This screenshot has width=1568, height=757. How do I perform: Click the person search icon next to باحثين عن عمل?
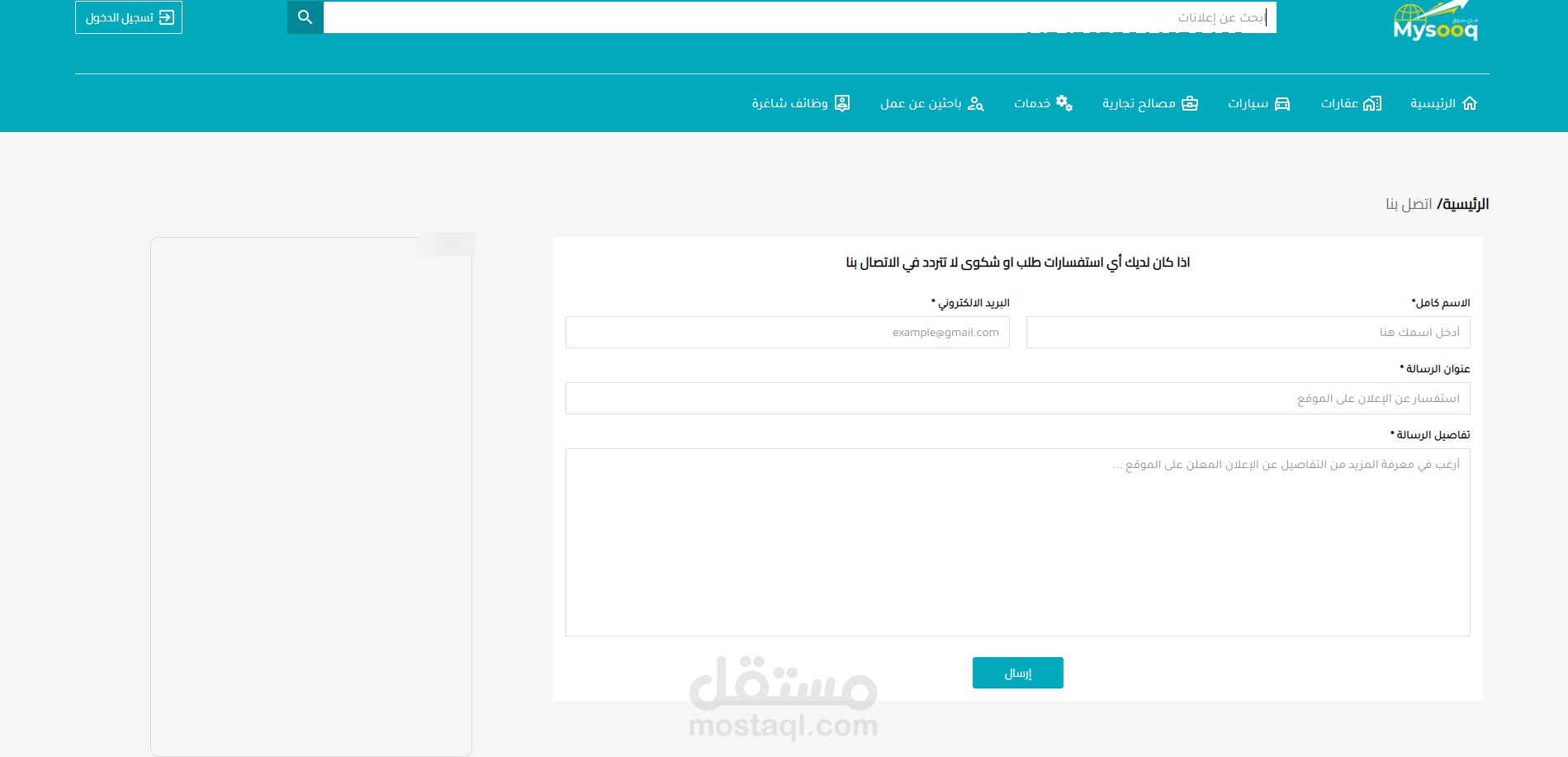point(975,103)
